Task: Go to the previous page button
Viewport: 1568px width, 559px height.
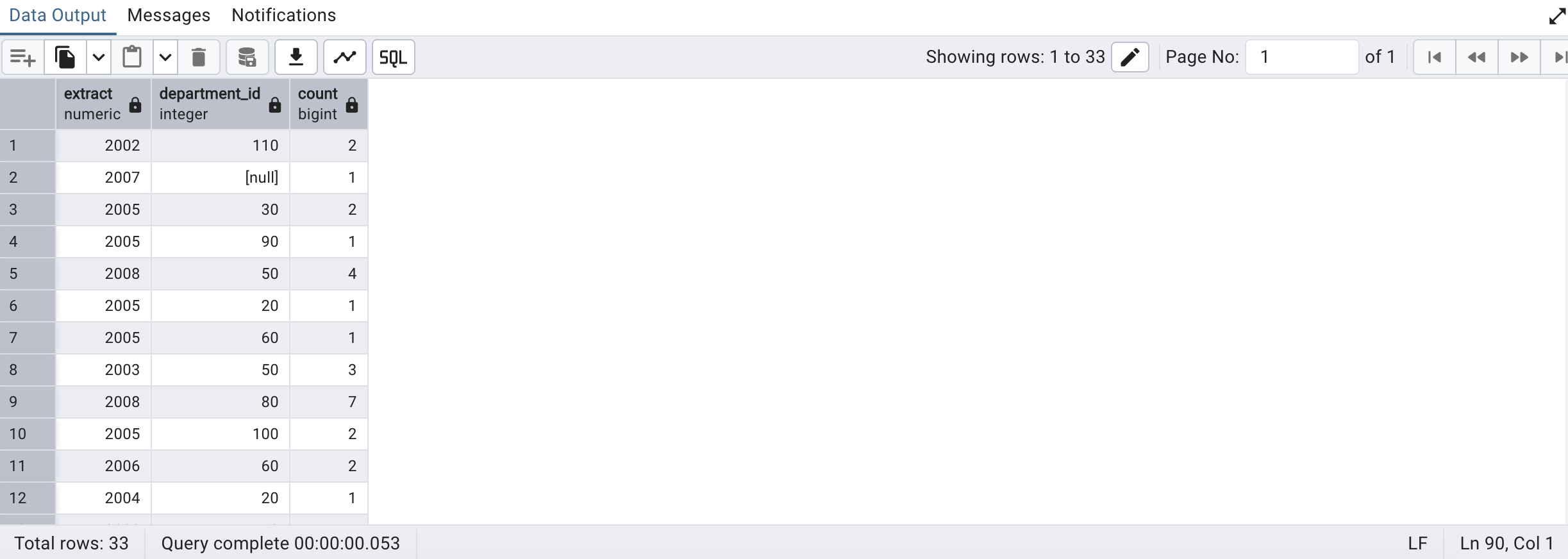Action: 1477,58
